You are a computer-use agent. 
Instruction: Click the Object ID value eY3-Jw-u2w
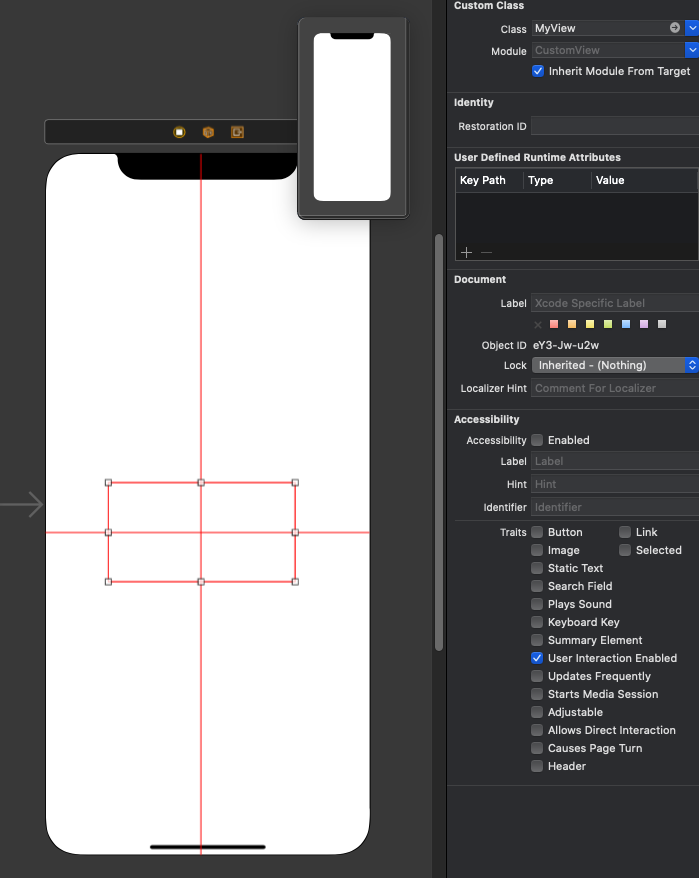point(566,345)
